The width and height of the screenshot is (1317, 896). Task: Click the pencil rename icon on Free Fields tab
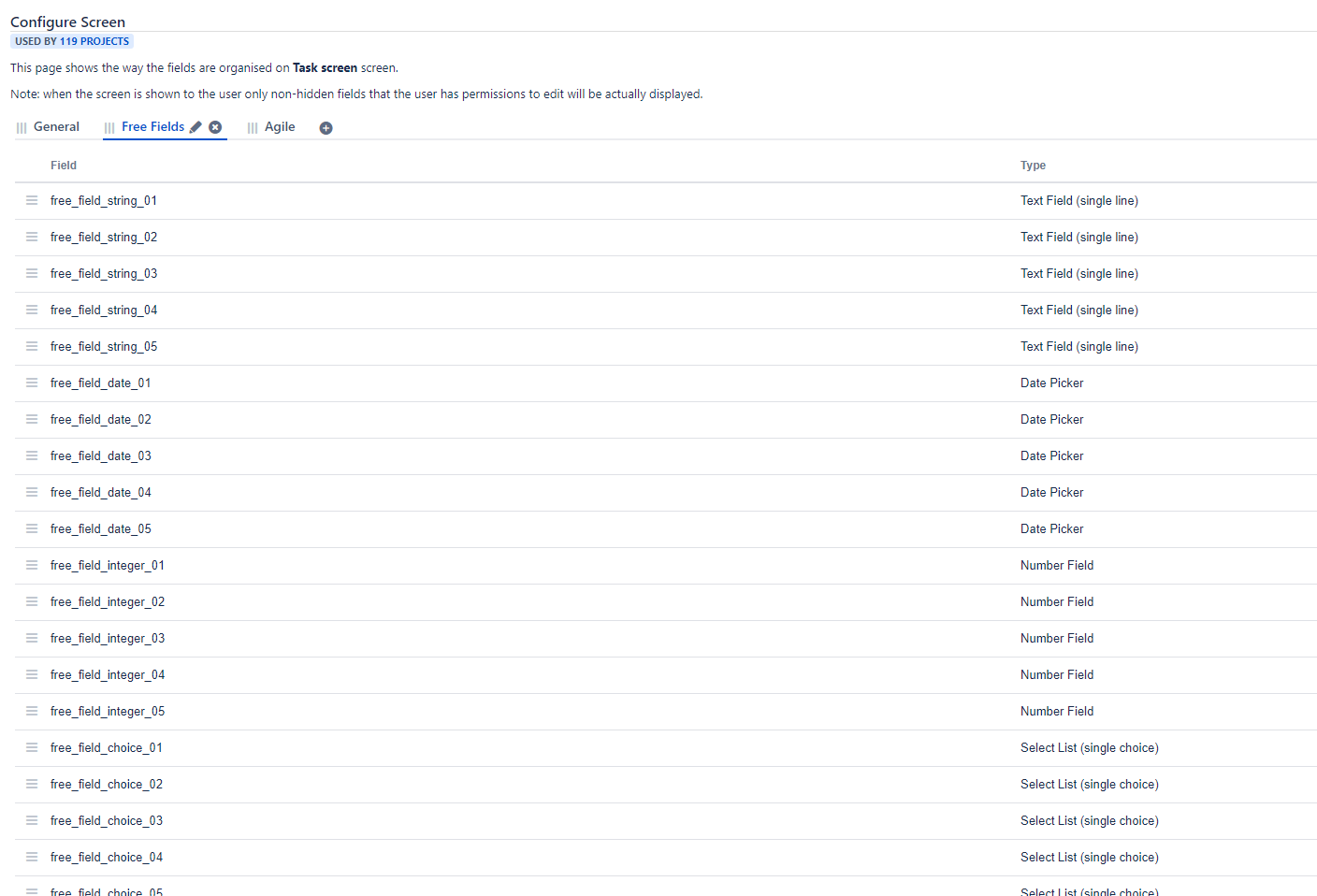tap(195, 127)
